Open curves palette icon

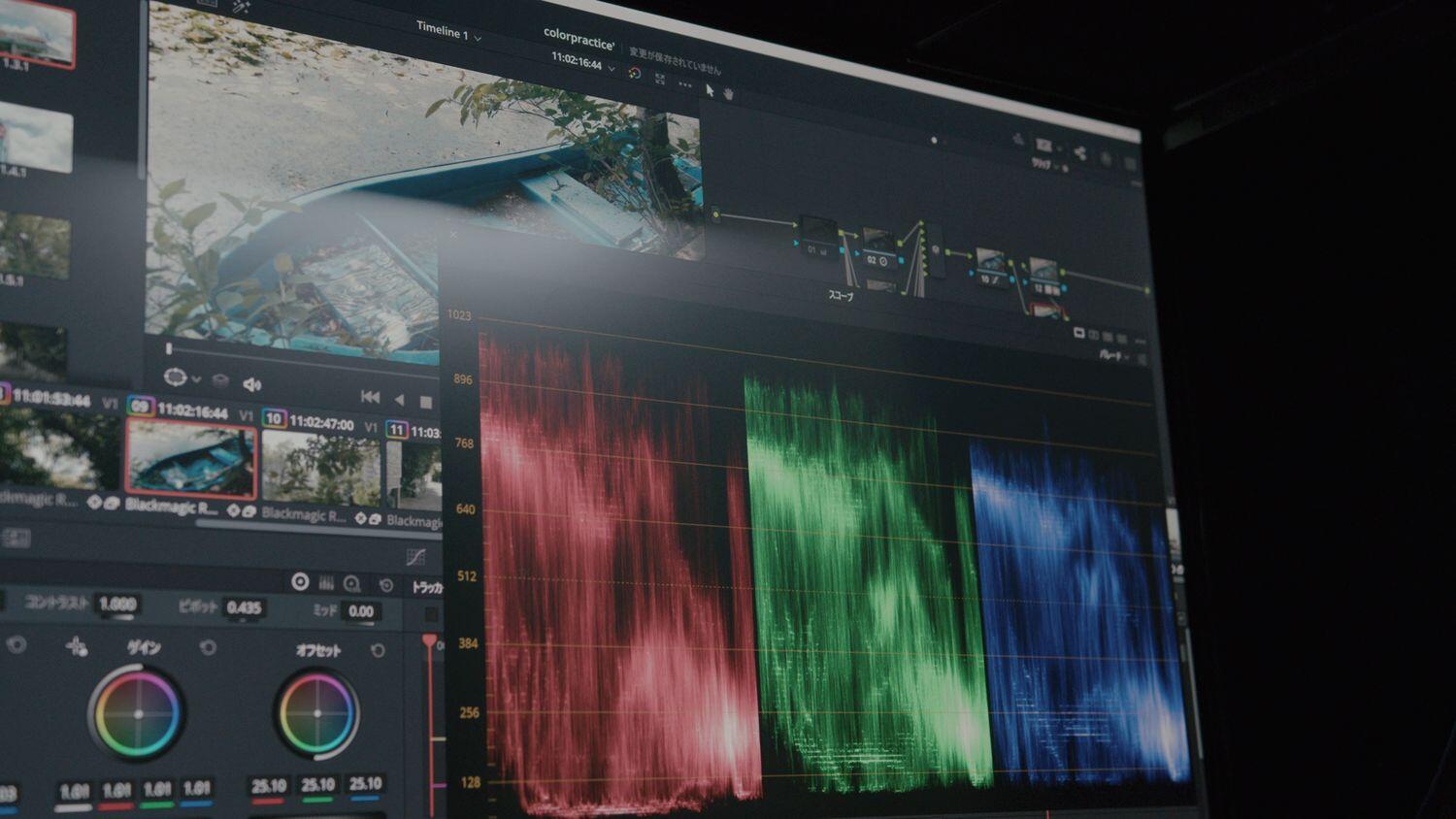(415, 557)
